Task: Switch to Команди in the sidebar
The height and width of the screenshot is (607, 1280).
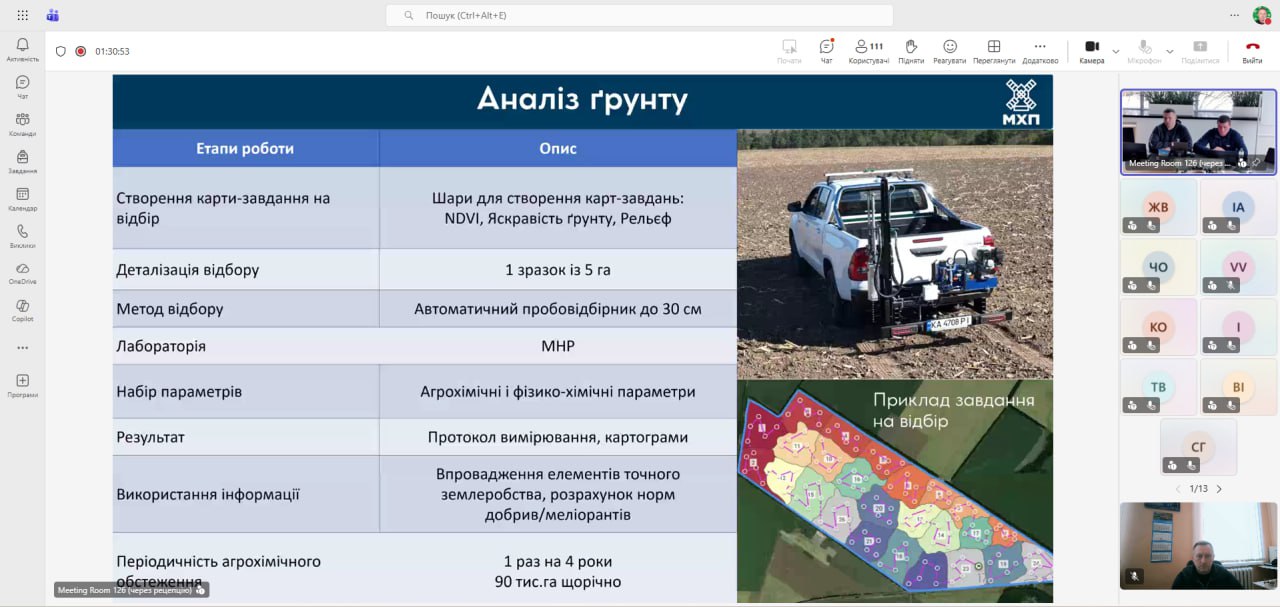Action: pyautogui.click(x=22, y=124)
